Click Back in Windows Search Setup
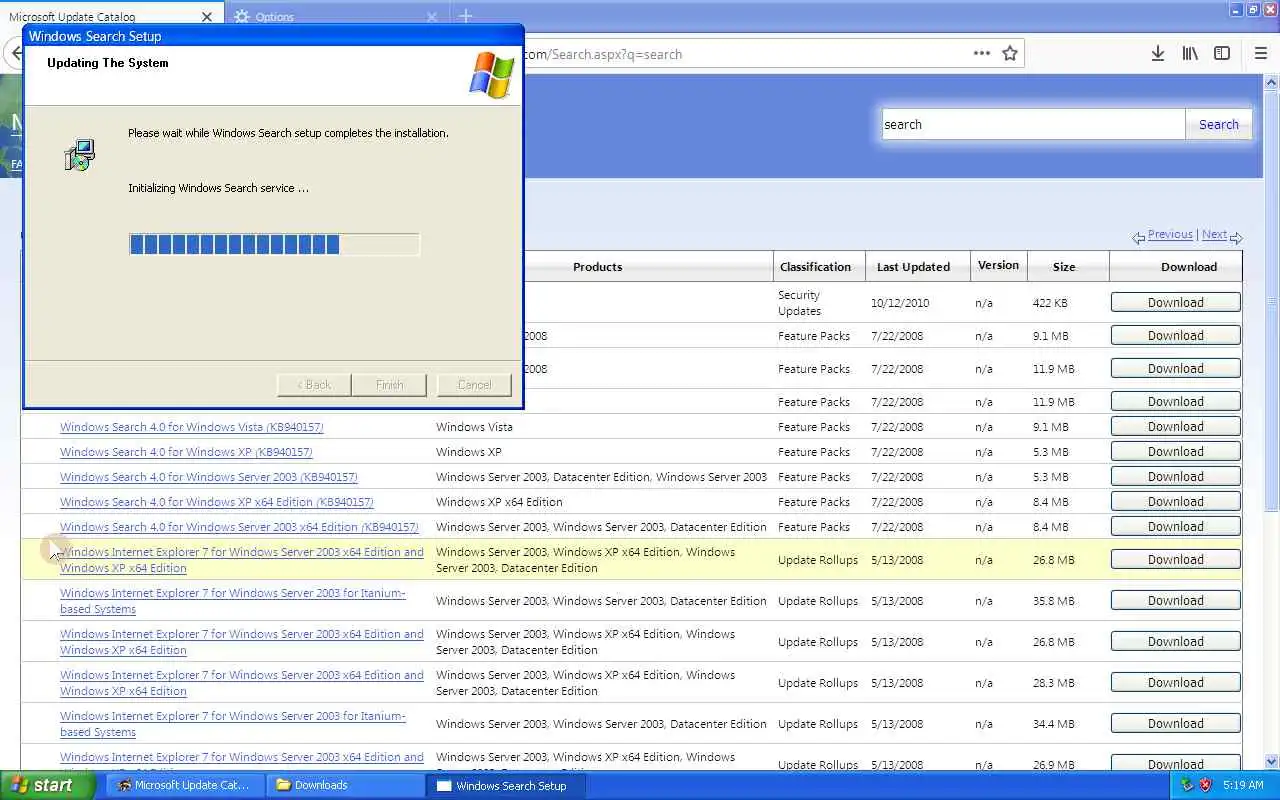Screen dimensions: 1280x800 coord(313,385)
